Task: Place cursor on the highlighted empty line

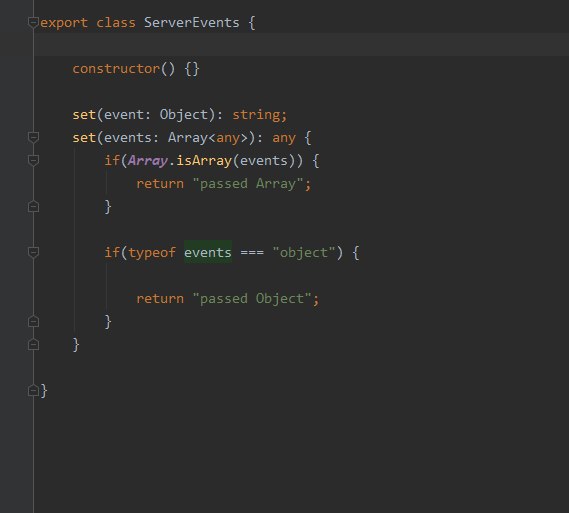Action: [301, 45]
